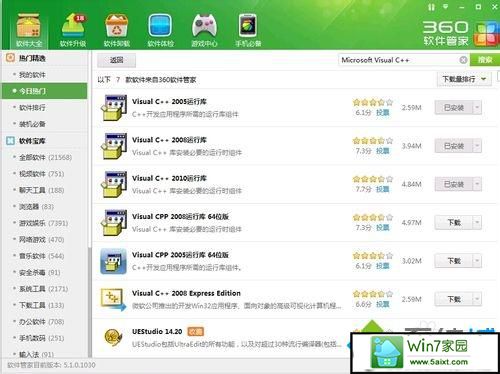The image size is (500, 374).
Task: Click the Visual C++ 2005运行库 package icon
Action: tap(114, 107)
